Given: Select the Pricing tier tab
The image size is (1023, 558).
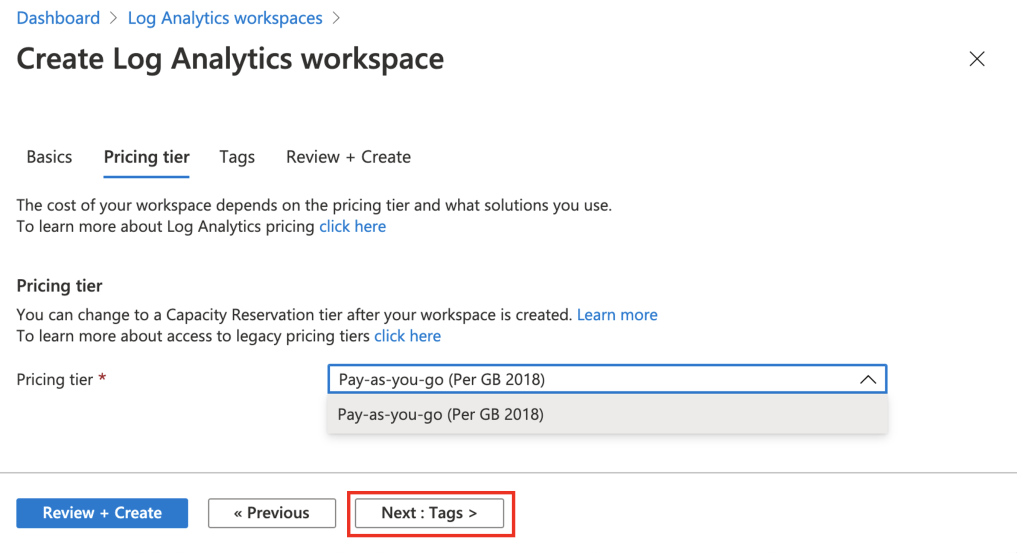Looking at the screenshot, I should [x=146, y=157].
